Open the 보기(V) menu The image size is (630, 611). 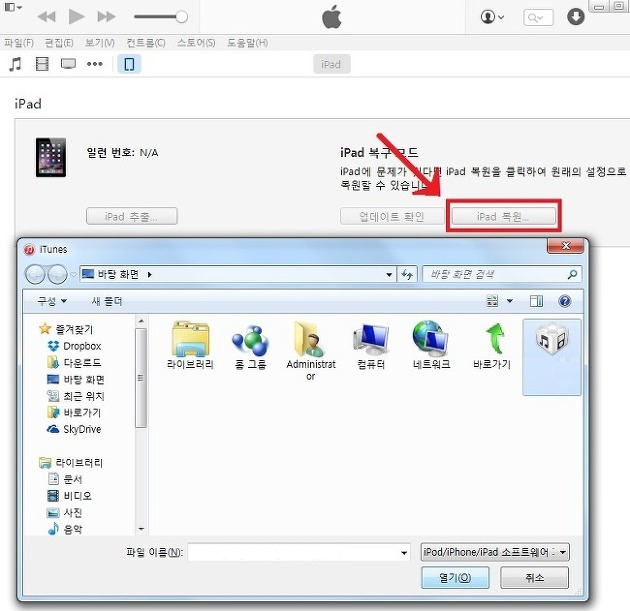100,43
